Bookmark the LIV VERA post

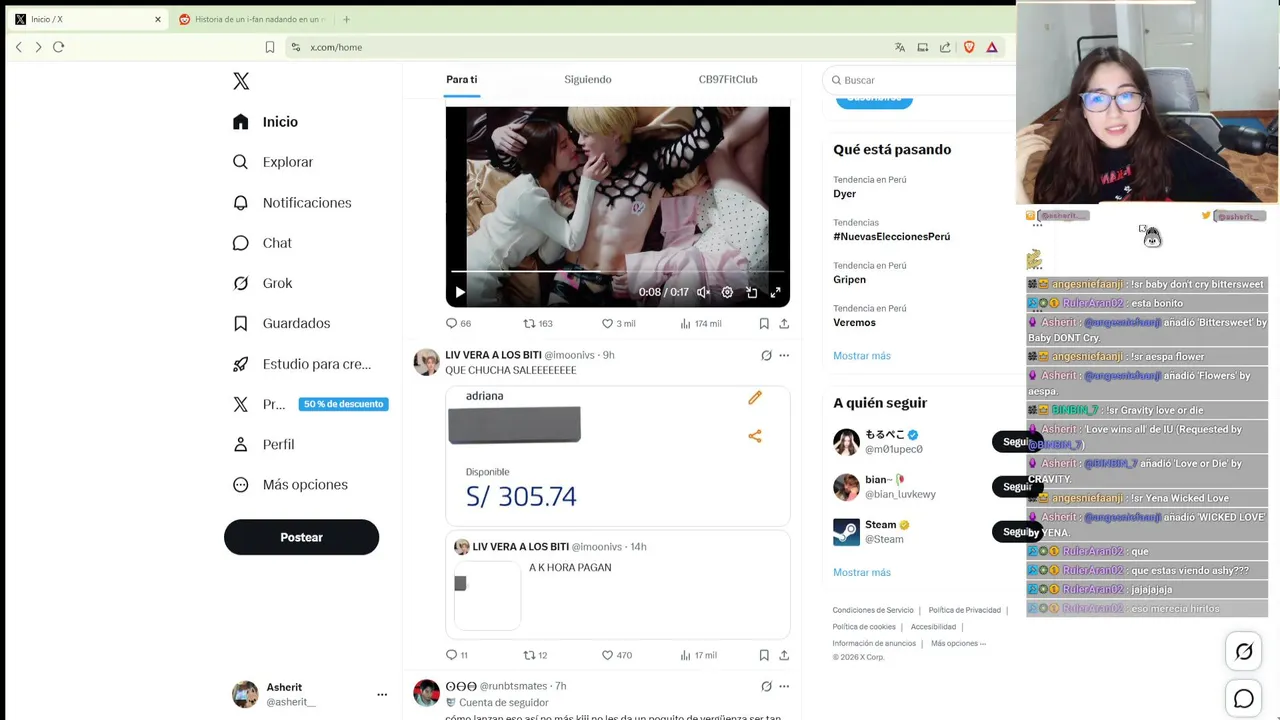click(764, 655)
